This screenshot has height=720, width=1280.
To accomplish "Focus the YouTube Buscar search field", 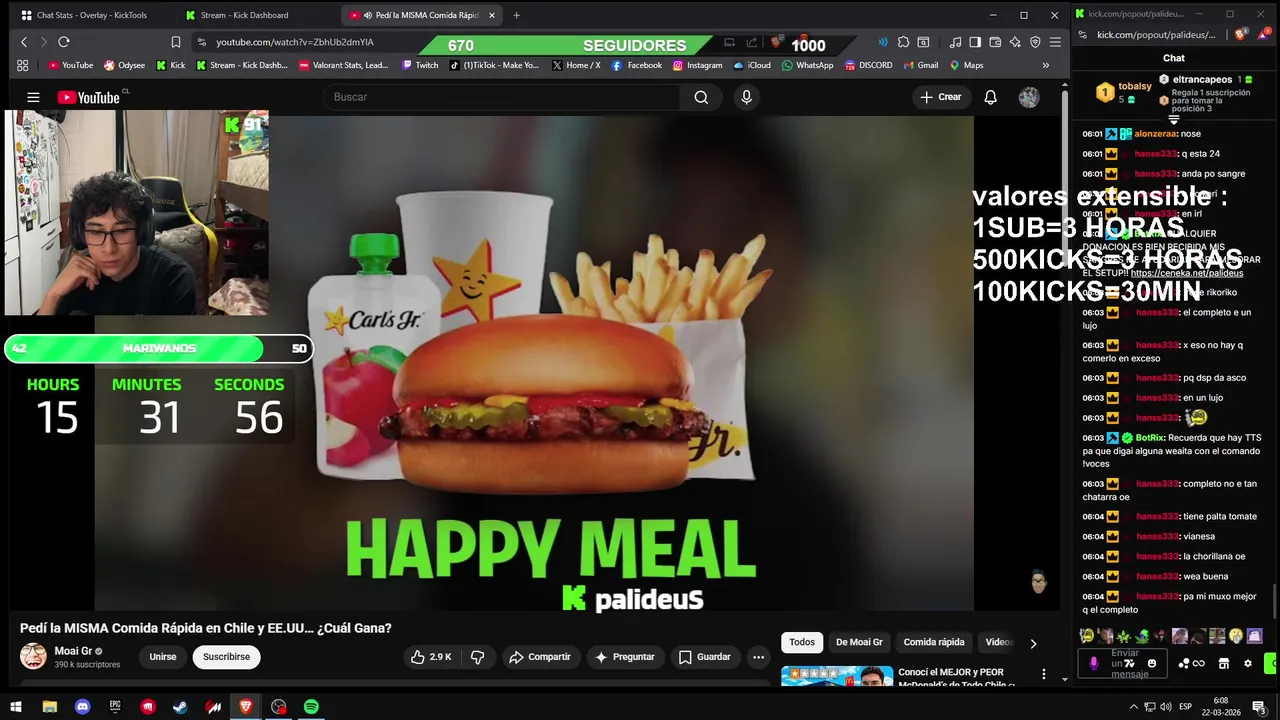I will (501, 97).
